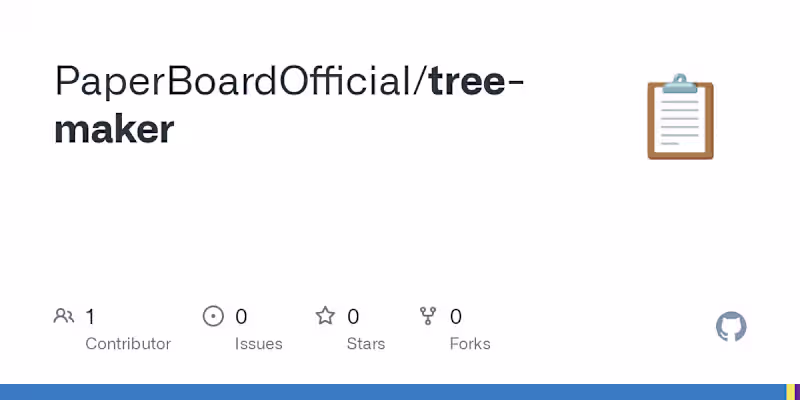
Task: Select the Stars label
Action: (x=367, y=344)
